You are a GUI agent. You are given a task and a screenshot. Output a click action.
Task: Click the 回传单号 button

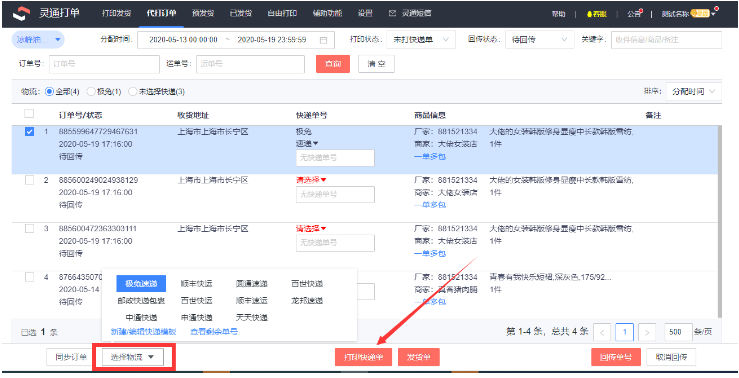click(x=616, y=357)
